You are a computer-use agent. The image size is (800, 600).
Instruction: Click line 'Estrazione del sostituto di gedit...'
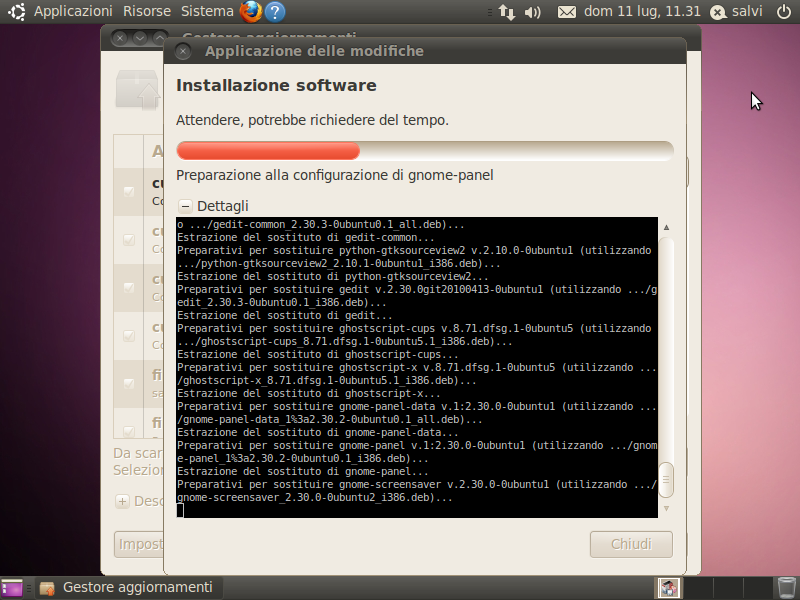(285, 316)
